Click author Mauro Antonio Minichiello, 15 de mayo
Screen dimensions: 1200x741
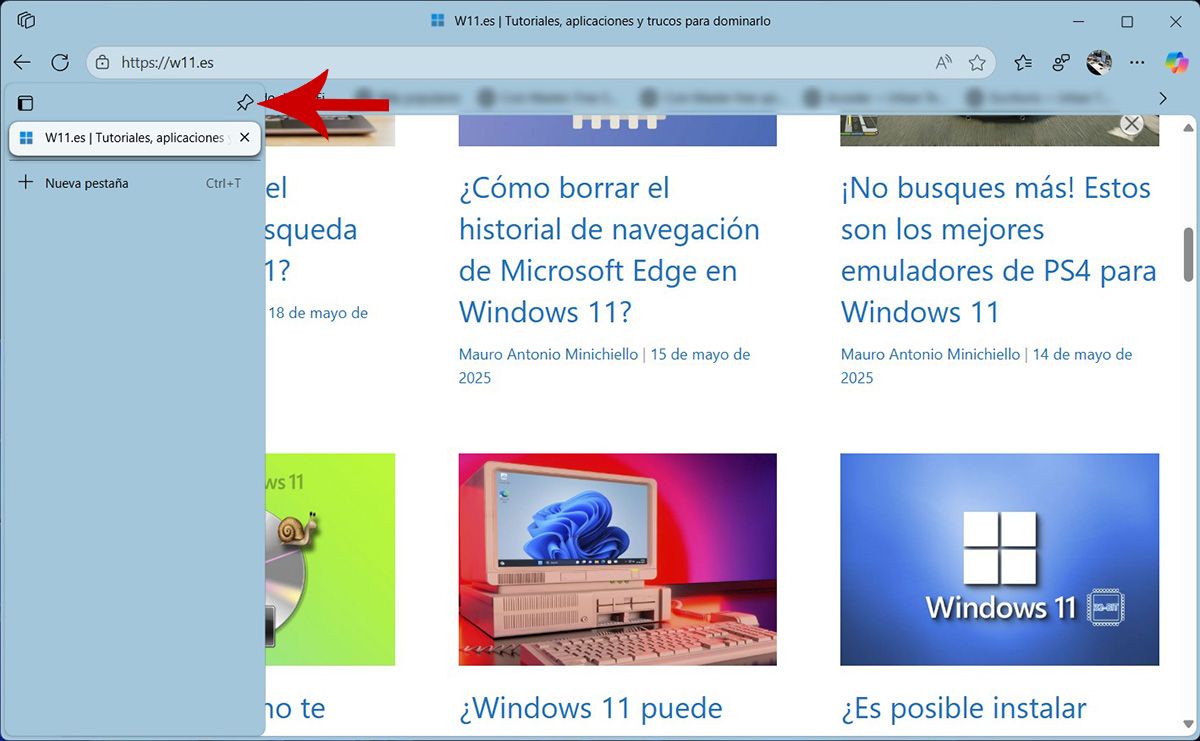coord(604,366)
